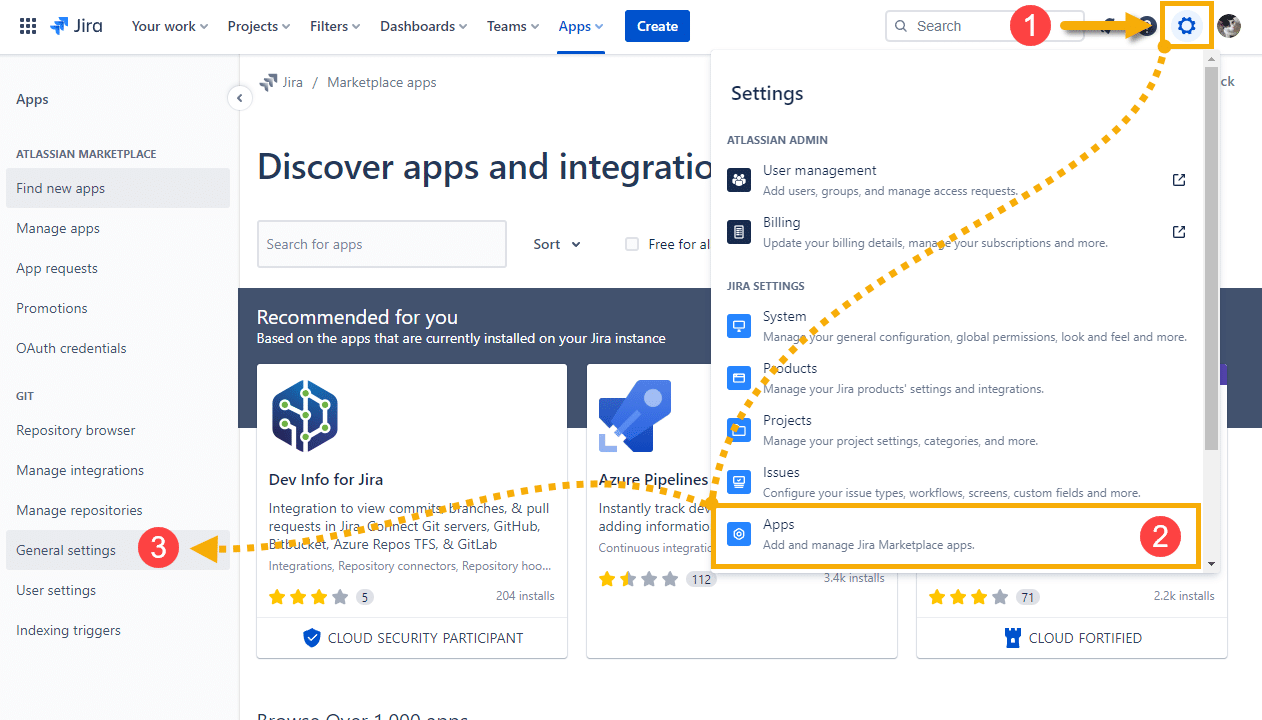
Task: Collapse the sidebar with the arrow button
Action: coord(239,98)
